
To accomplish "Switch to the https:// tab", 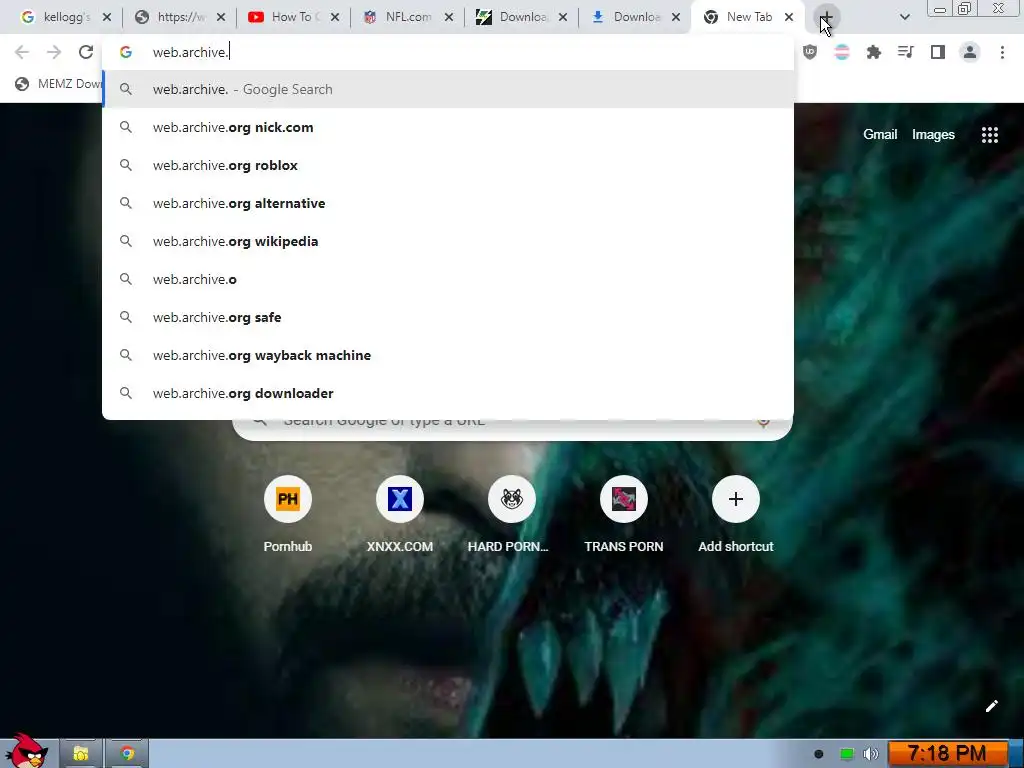I will pos(180,17).
